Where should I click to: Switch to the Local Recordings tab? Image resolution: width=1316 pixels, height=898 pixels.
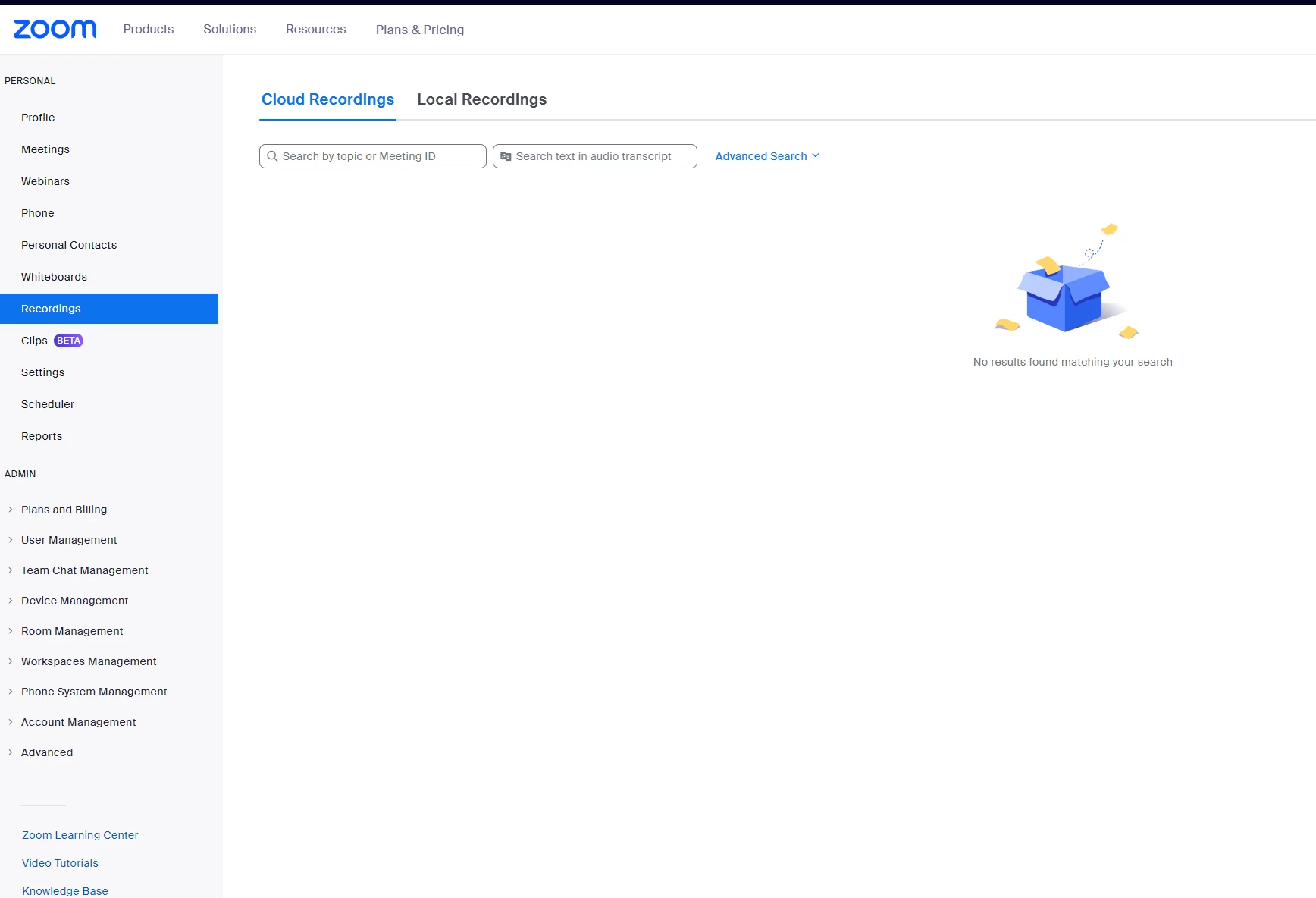[482, 99]
